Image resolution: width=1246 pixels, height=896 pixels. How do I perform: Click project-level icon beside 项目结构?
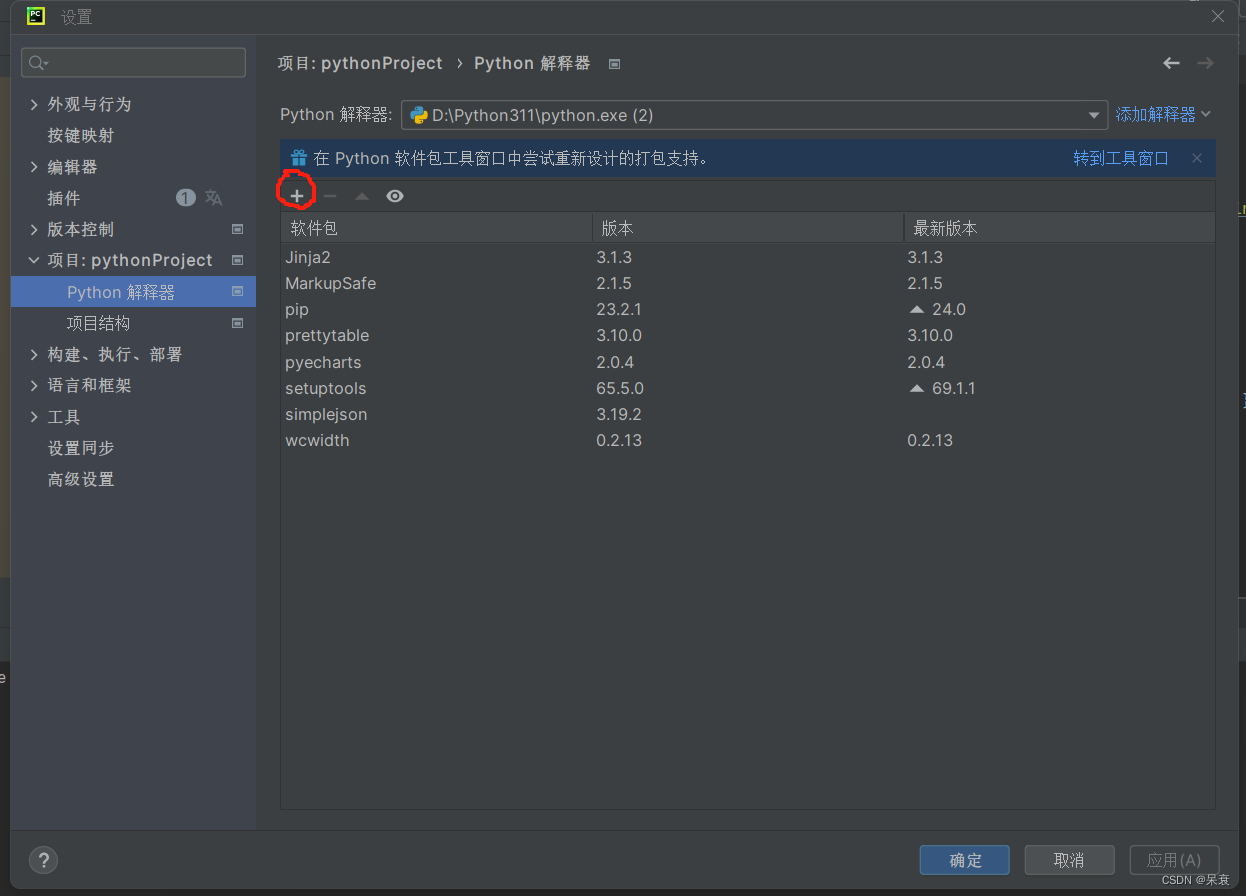(237, 323)
